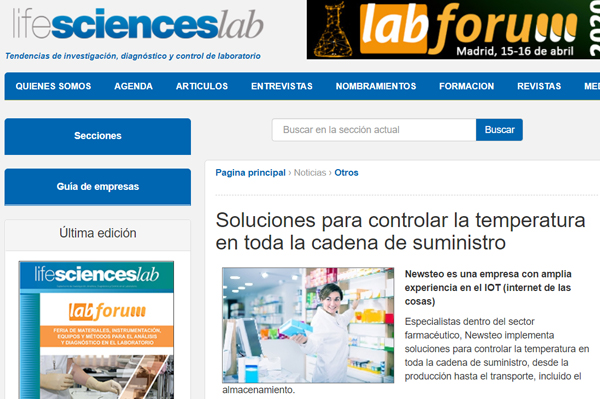The width and height of the screenshot is (600, 399).
Task: Follow the Otros breadcrumb link
Action: coord(346,173)
